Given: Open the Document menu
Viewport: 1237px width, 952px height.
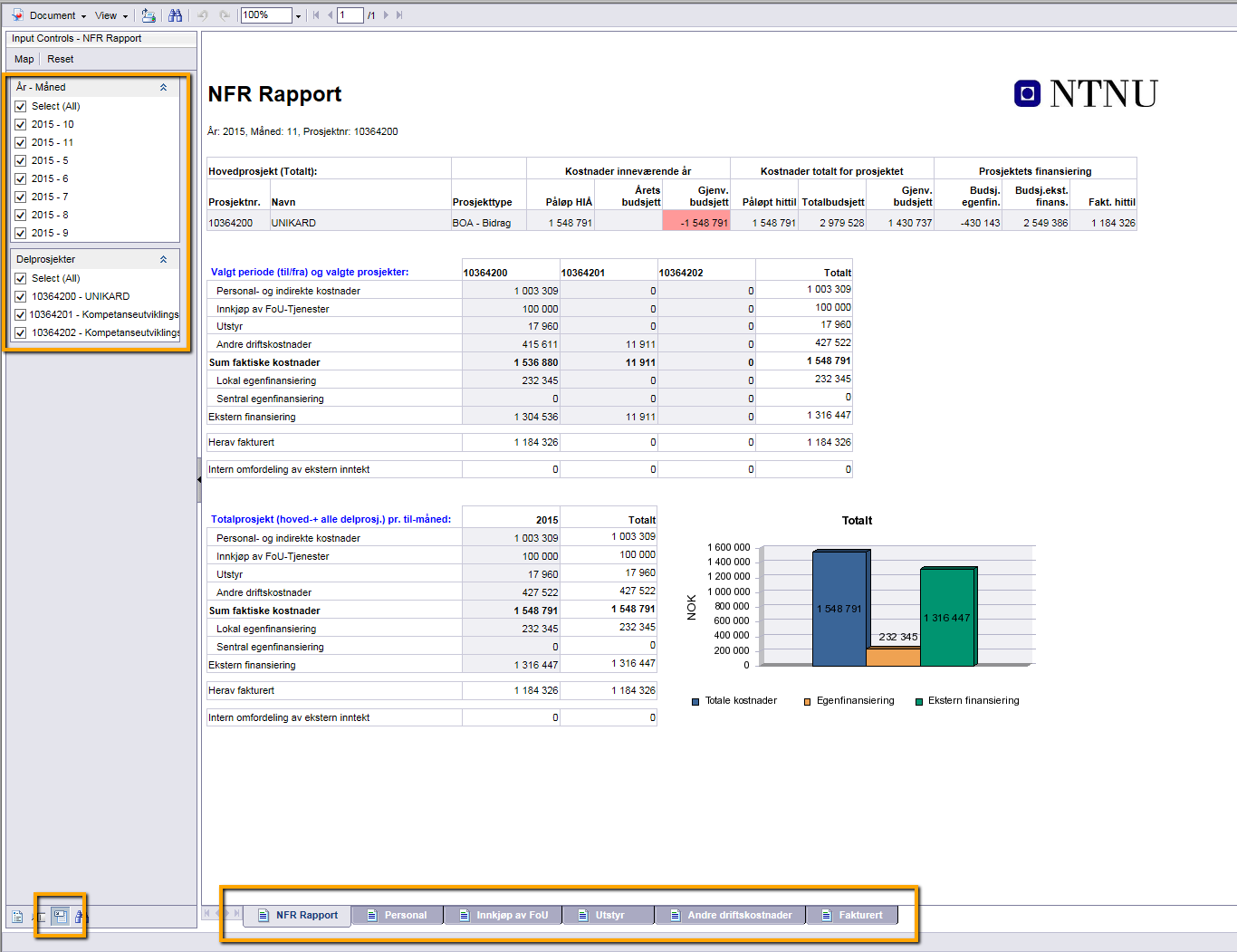Looking at the screenshot, I should 52,15.
